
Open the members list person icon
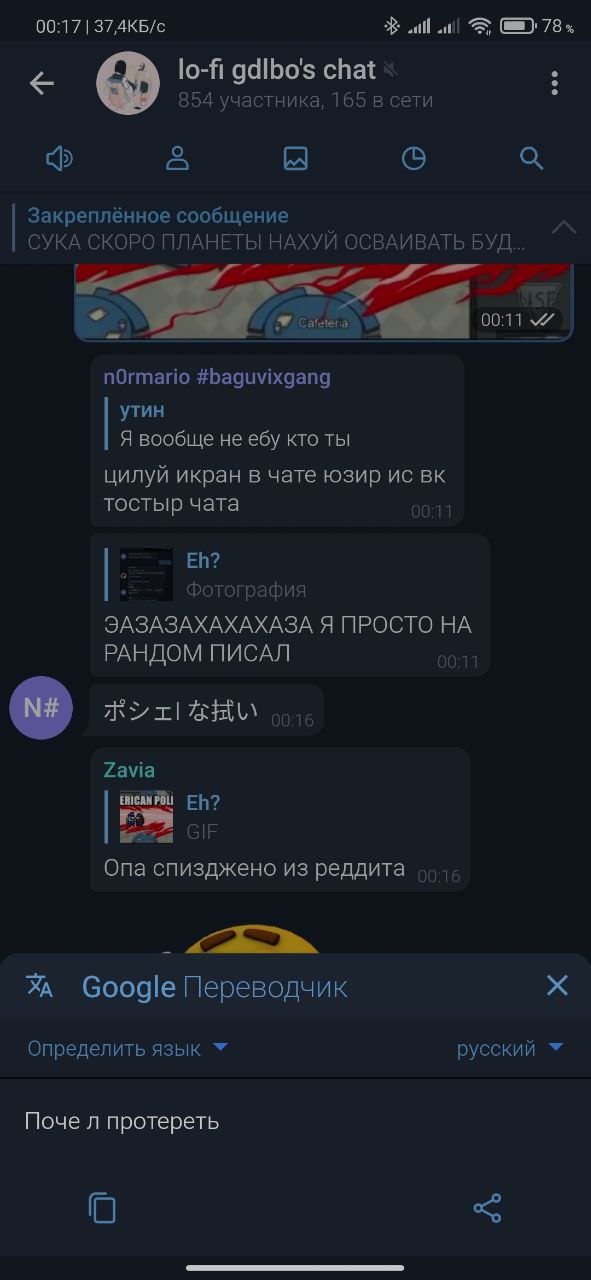pyautogui.click(x=178, y=158)
